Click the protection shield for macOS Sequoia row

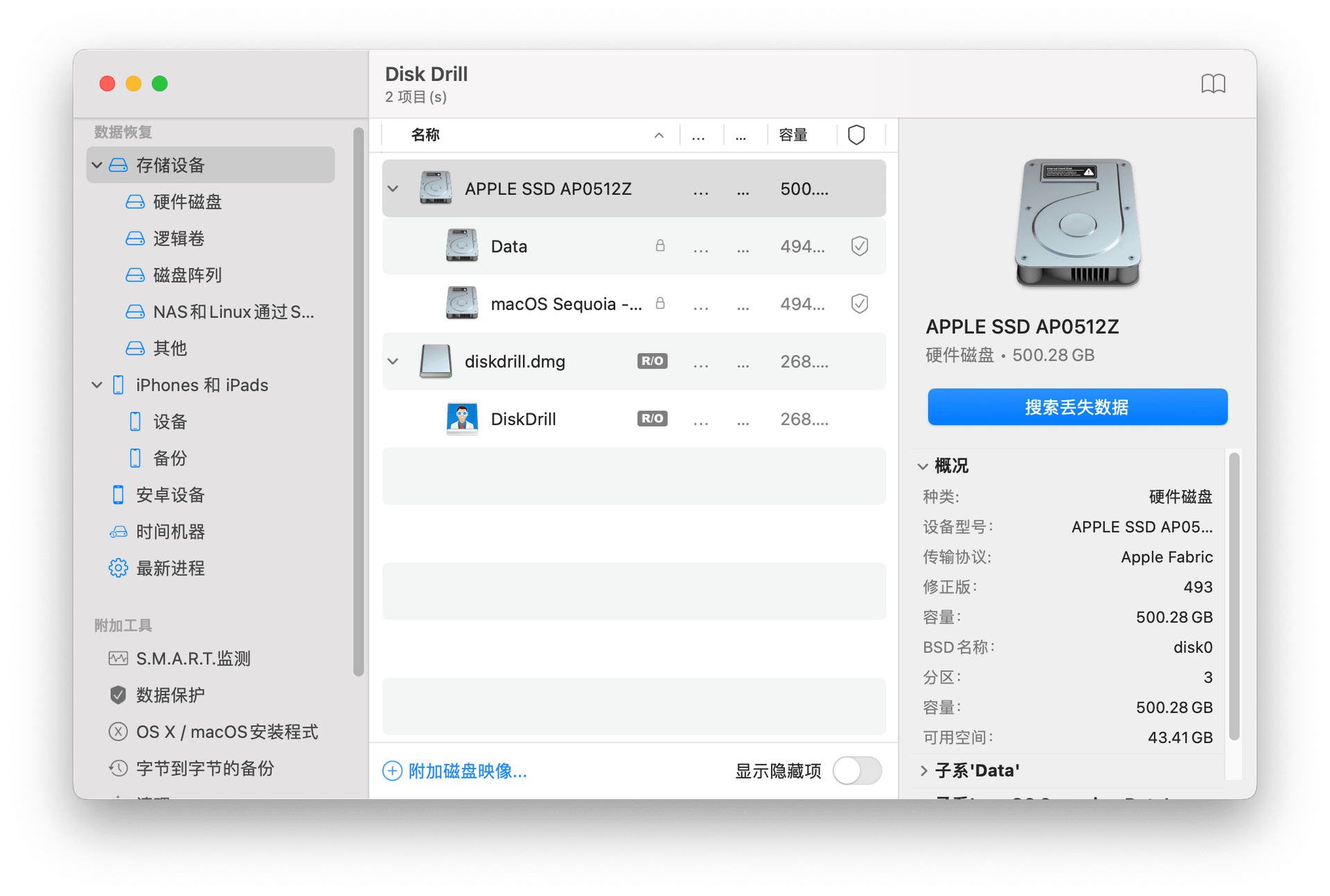pyautogui.click(x=859, y=304)
